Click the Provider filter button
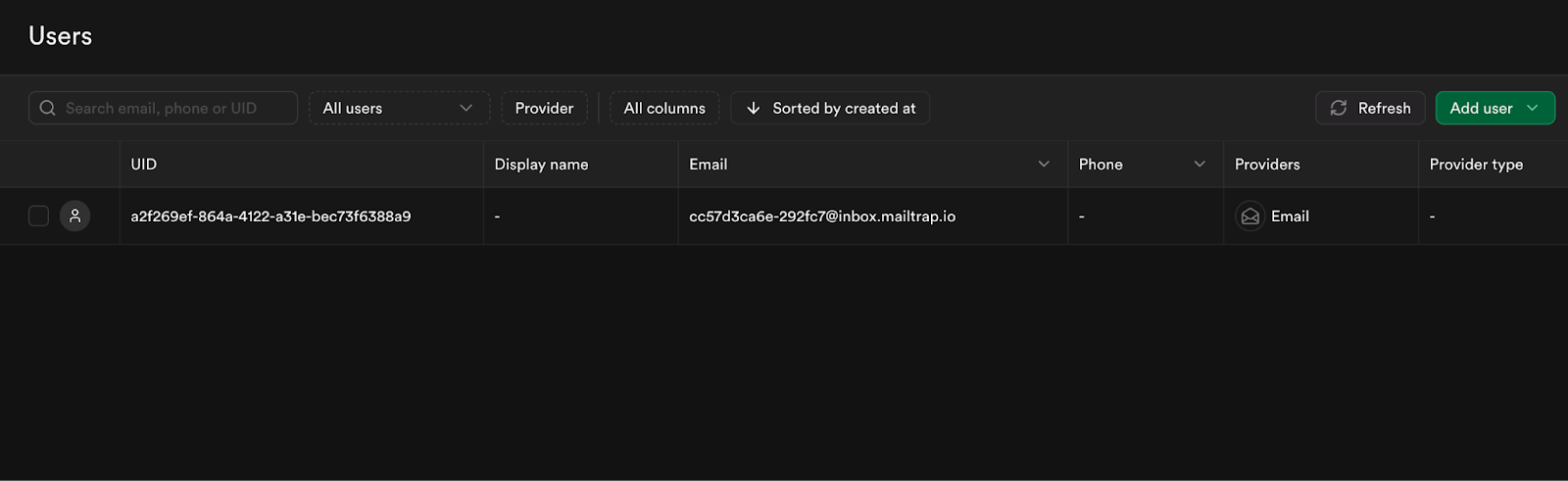This screenshot has width=1568, height=481. pyautogui.click(x=544, y=108)
